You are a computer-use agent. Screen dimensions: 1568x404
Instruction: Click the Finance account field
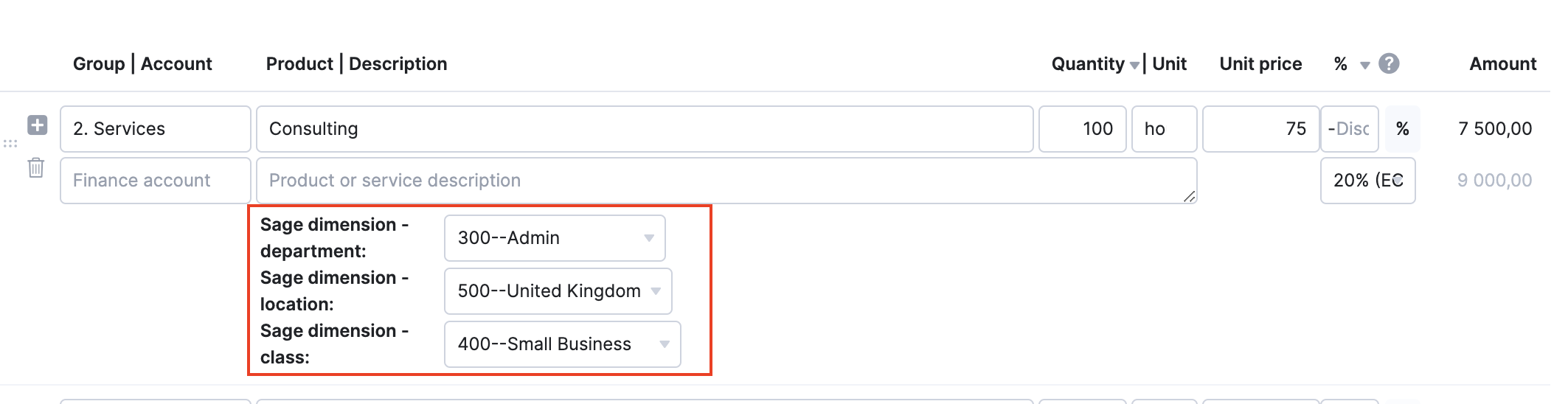(x=156, y=181)
